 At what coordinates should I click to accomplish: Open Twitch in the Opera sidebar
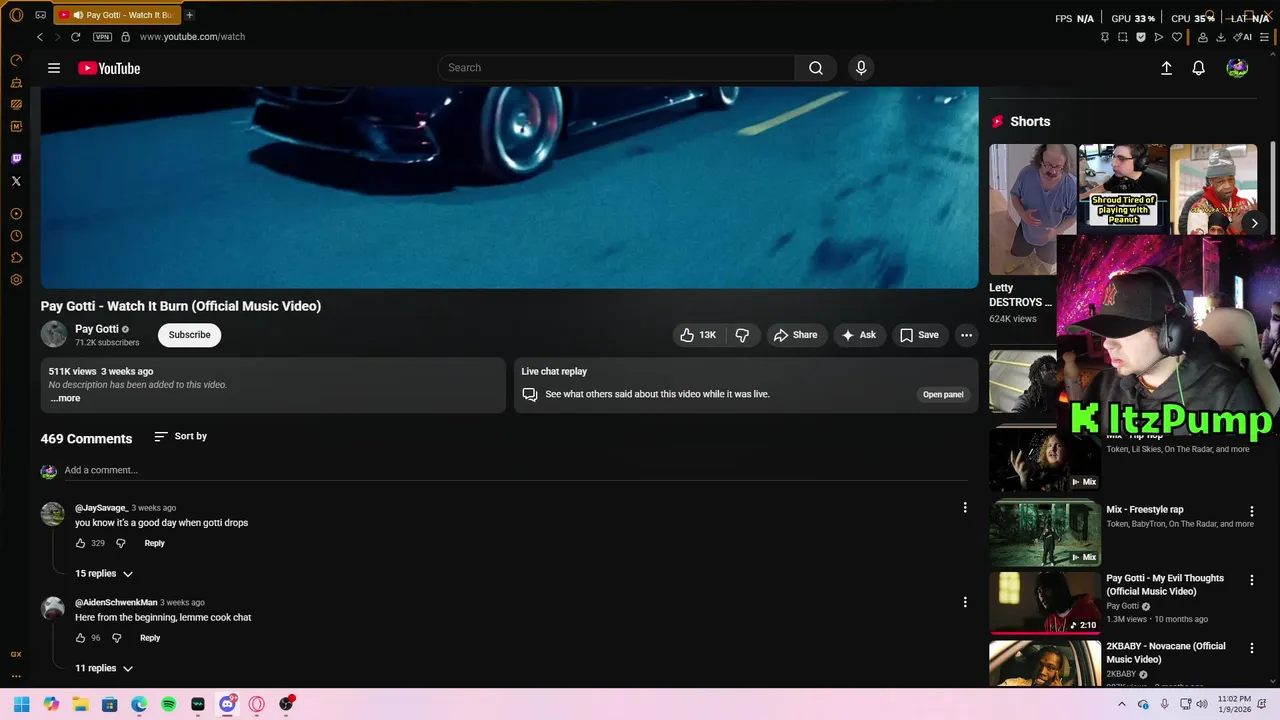(16, 159)
